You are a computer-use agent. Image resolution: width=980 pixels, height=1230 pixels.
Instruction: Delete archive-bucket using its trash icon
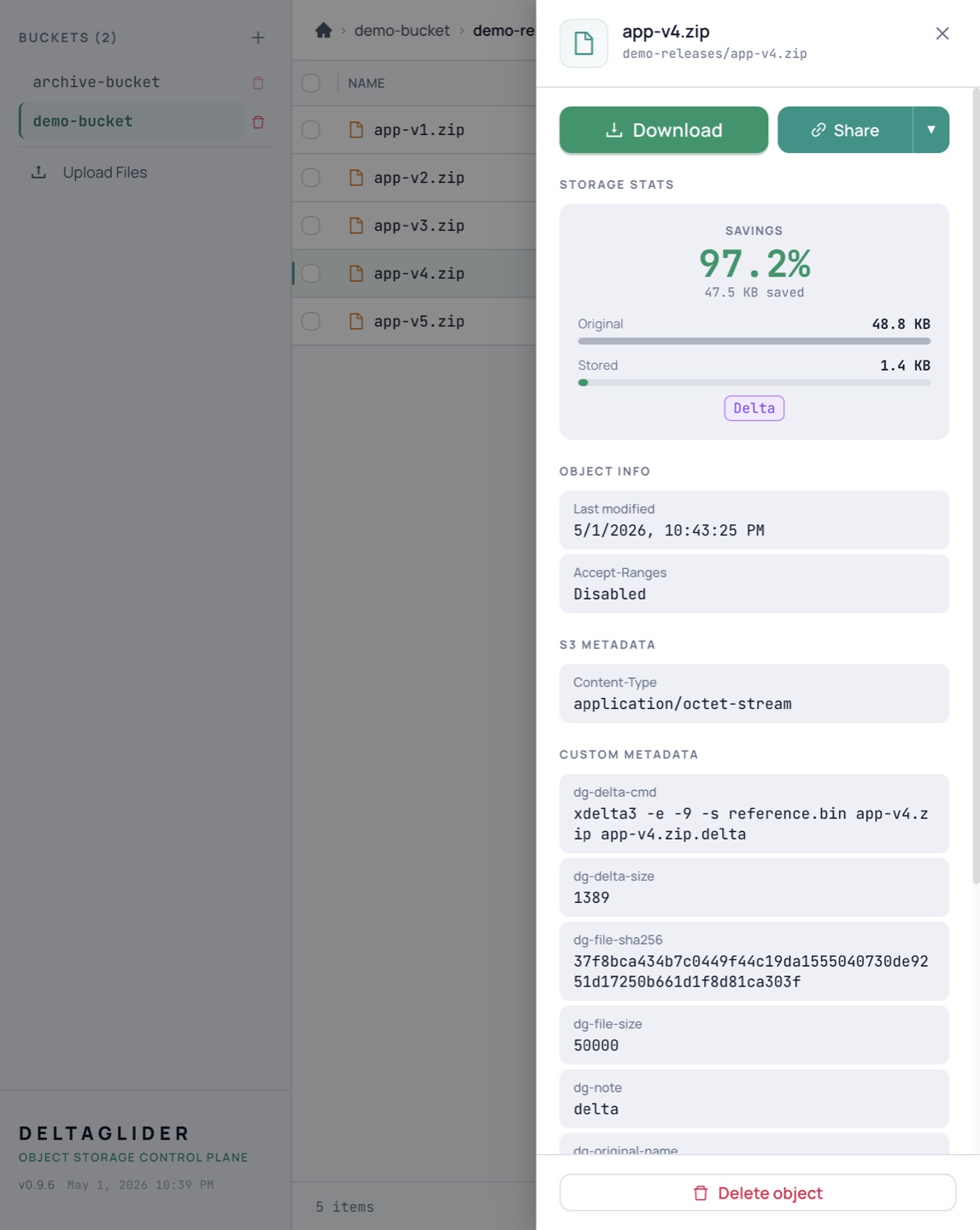point(258,83)
